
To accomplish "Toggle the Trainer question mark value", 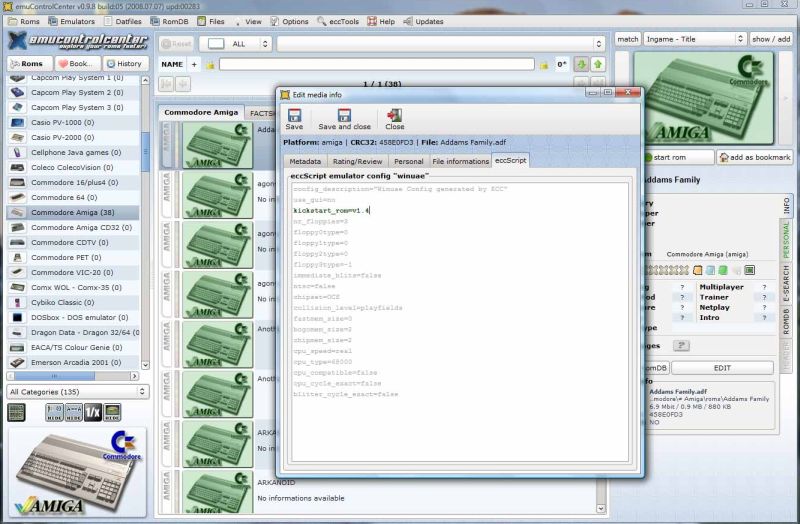I will 764,297.
